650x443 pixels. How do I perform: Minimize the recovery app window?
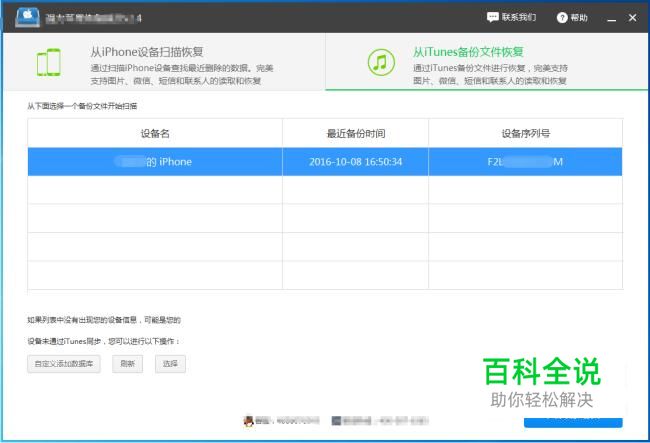[611, 18]
